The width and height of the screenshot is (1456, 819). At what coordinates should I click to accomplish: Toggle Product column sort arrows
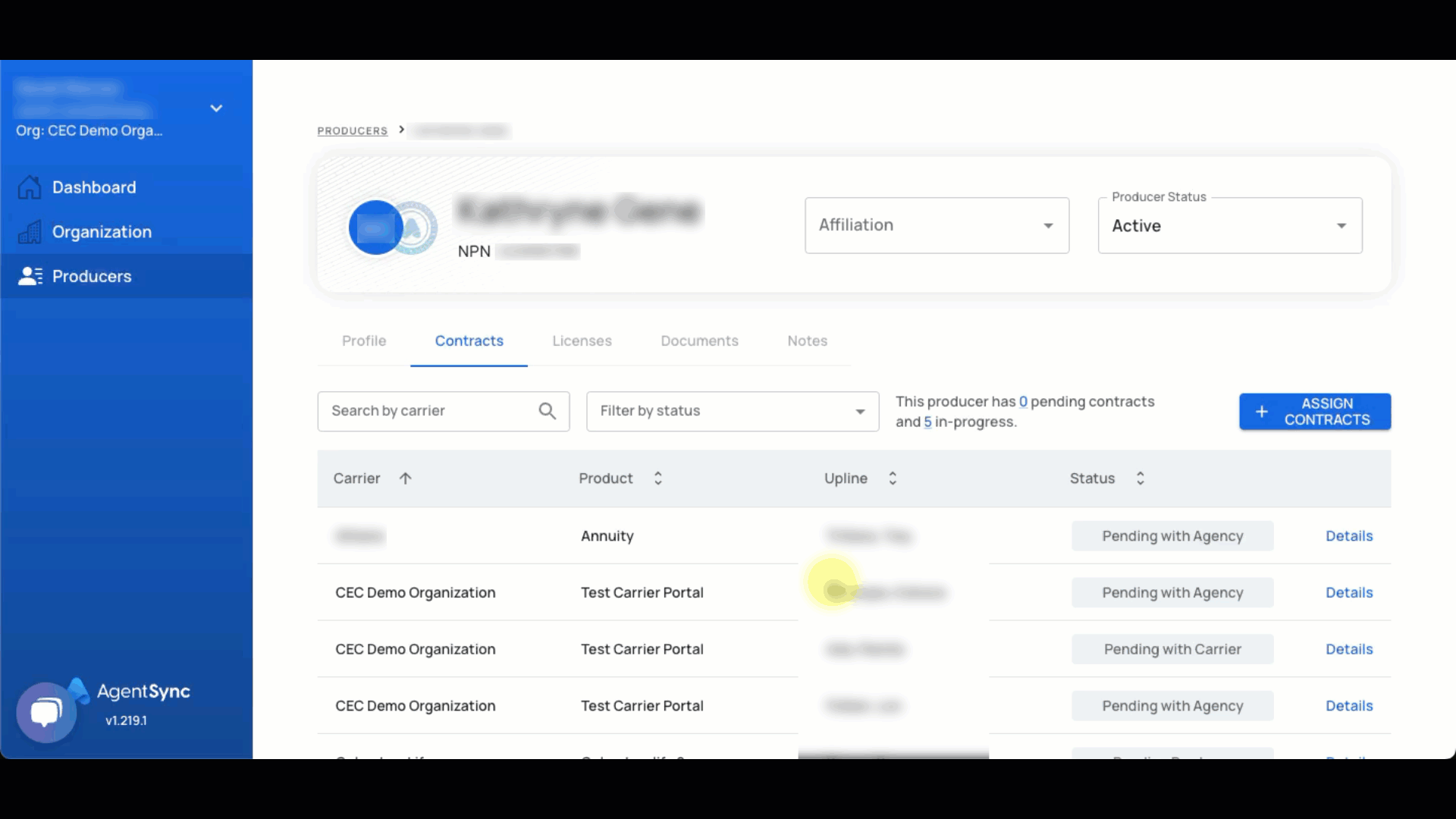658,479
